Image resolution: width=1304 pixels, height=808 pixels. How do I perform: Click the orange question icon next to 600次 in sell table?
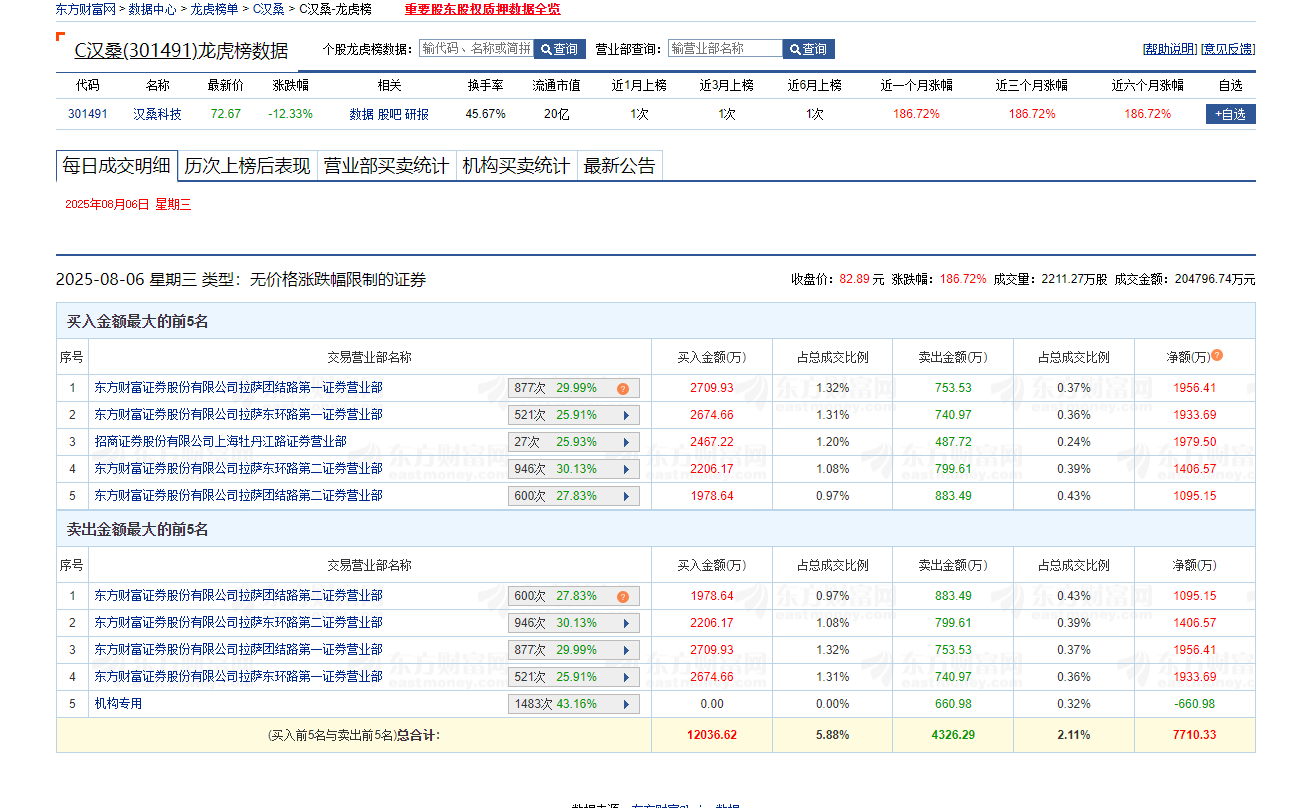[622, 597]
